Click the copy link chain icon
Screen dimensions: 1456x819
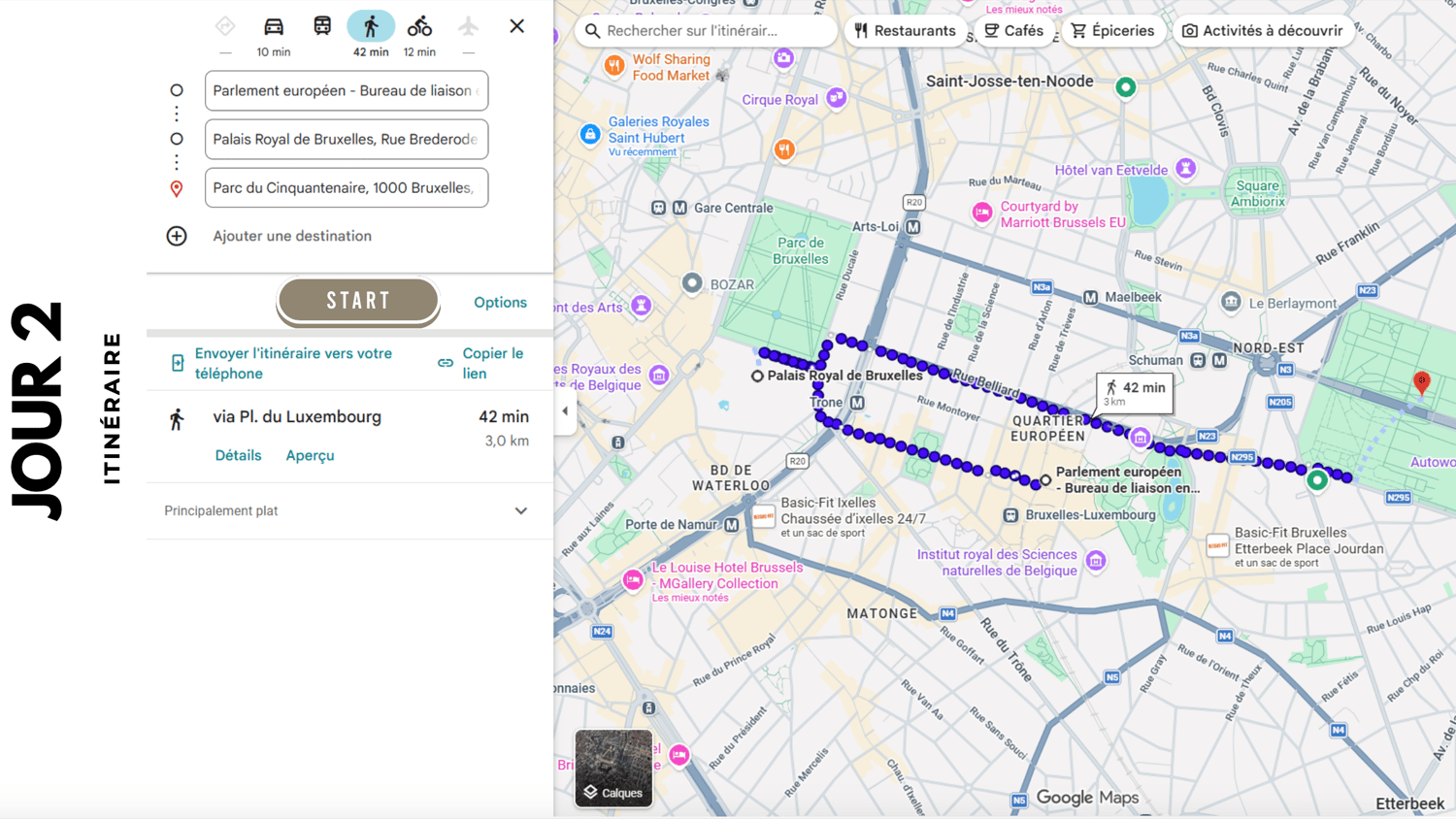click(x=446, y=363)
